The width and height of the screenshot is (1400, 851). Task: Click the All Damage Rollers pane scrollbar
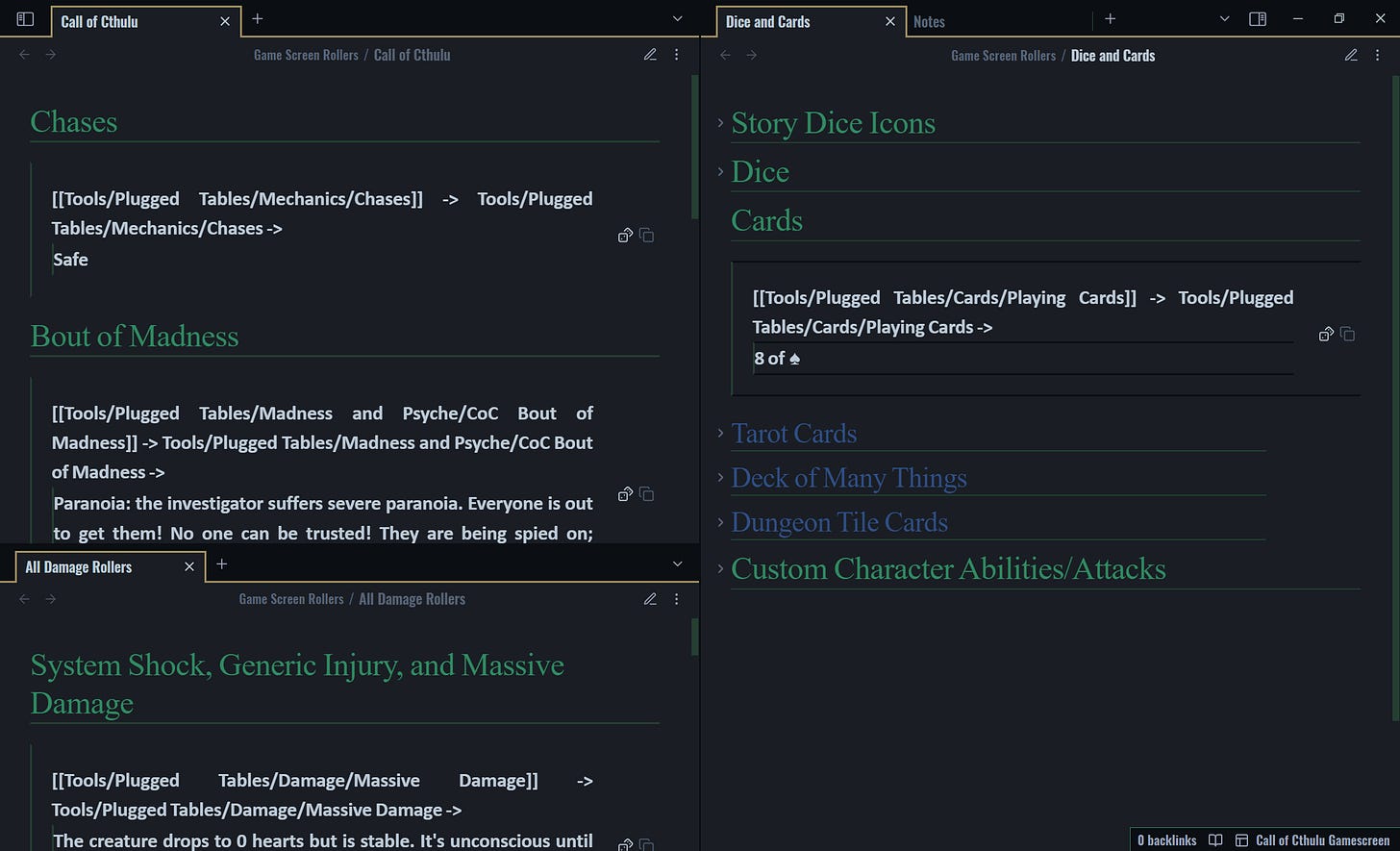[694, 638]
